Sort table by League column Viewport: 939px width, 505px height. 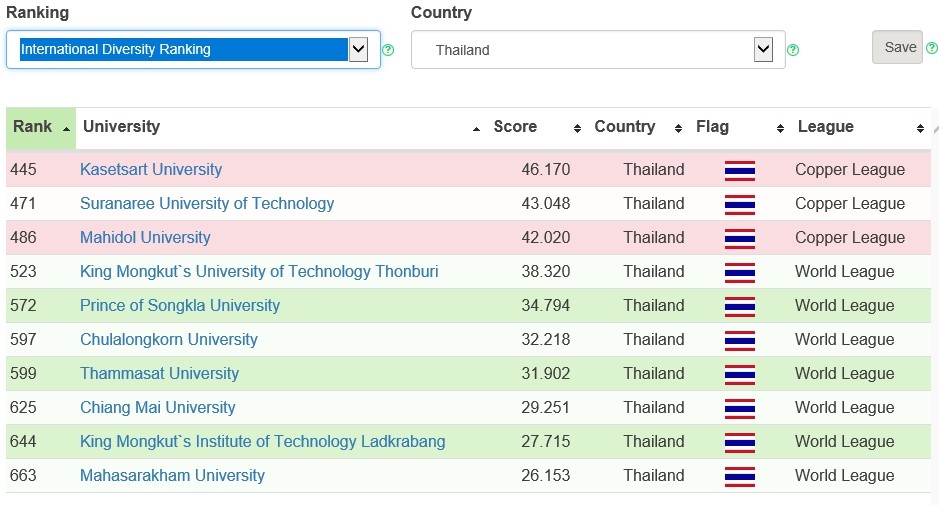tap(861, 127)
